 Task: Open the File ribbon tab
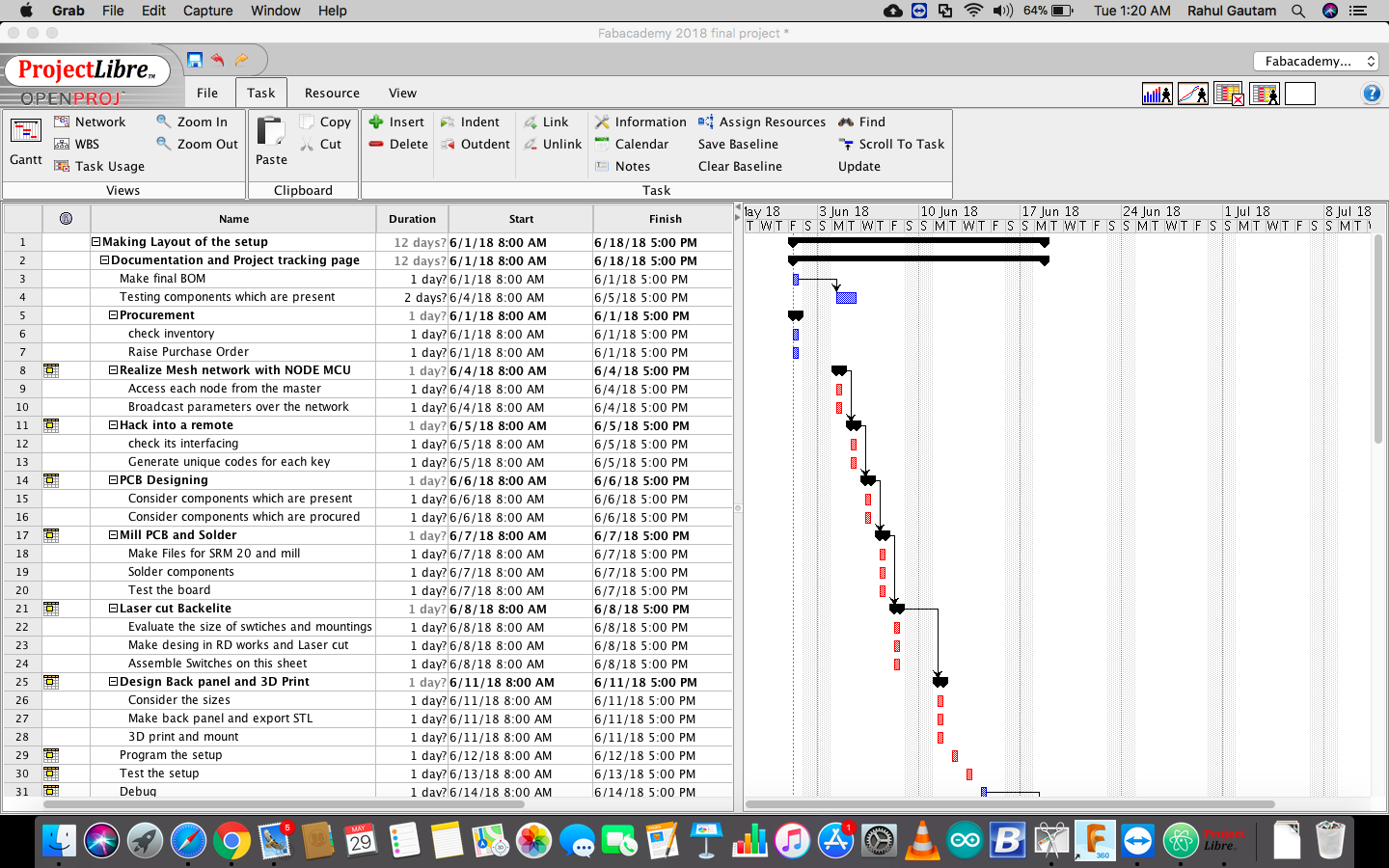coord(207,94)
